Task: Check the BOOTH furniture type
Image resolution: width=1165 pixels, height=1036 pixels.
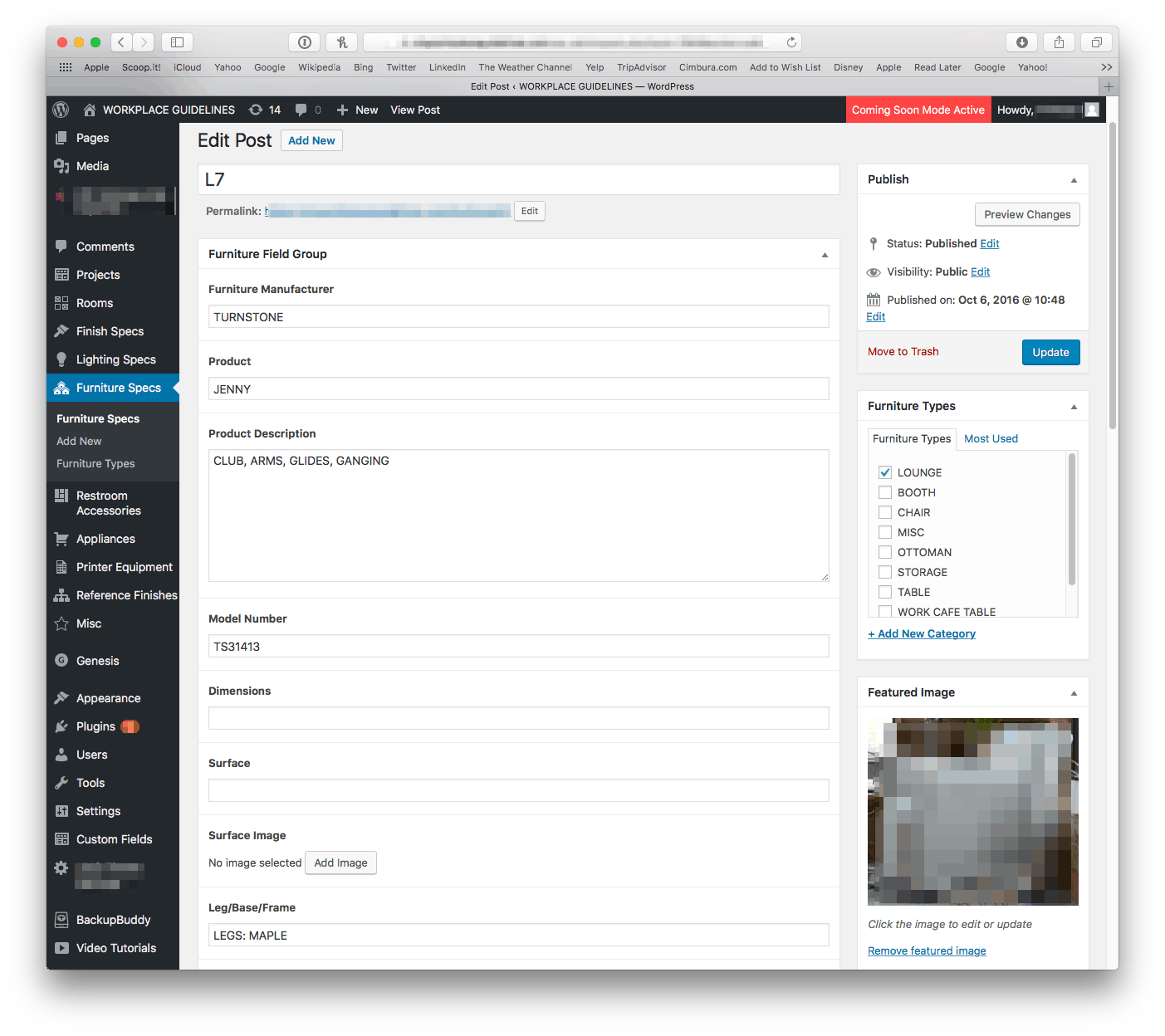Action: click(885, 492)
